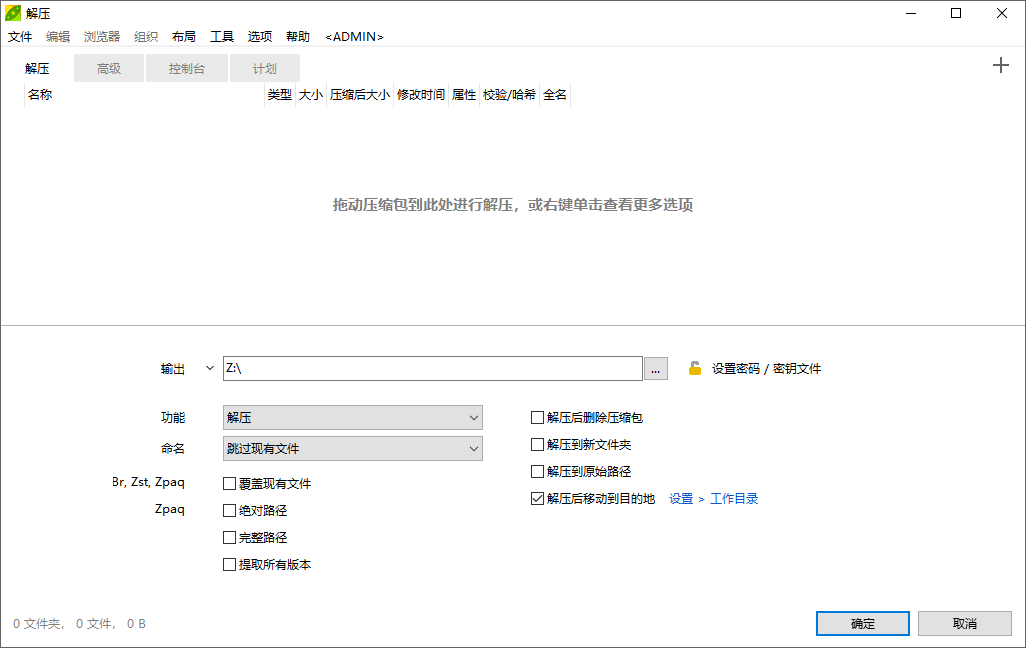Open the 选项 menu
This screenshot has height=648, width=1026.
click(259, 36)
